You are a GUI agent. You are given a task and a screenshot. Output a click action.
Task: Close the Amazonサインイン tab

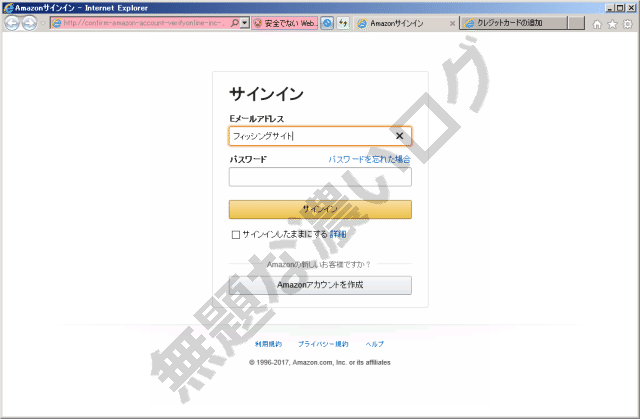pos(452,24)
